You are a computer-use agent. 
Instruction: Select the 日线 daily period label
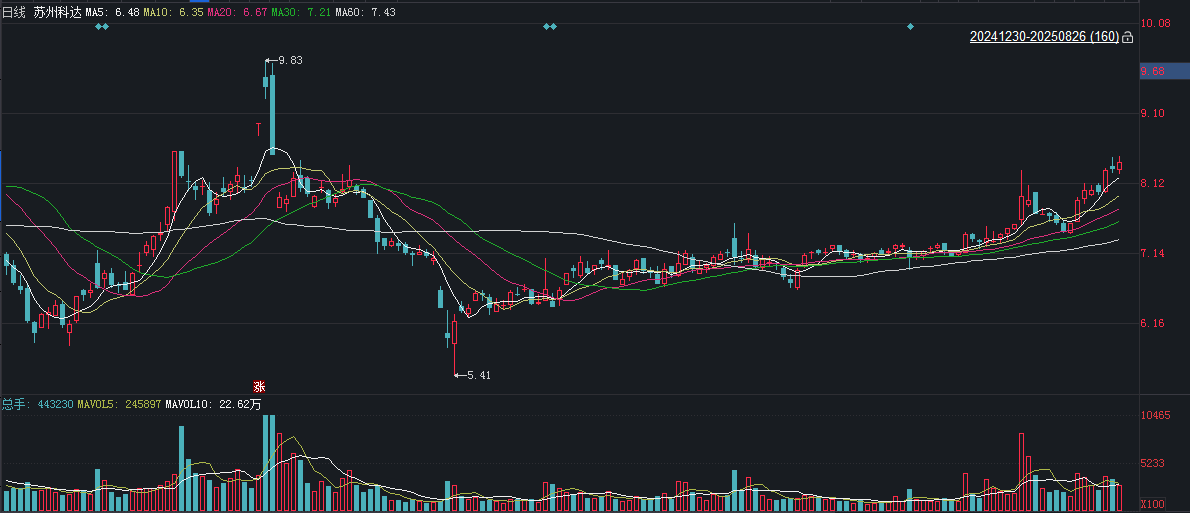[14, 13]
